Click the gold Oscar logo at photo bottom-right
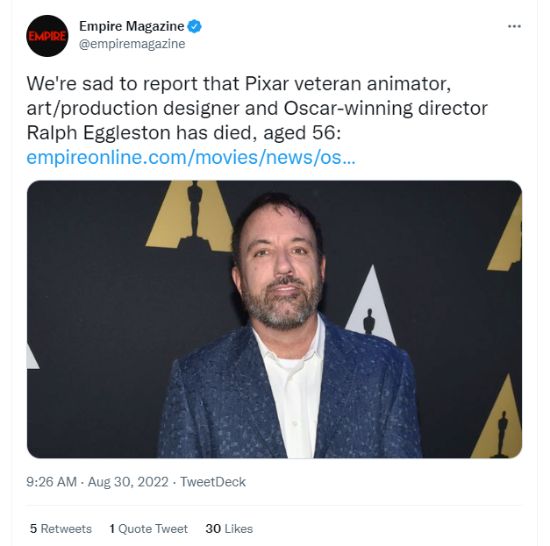The width and height of the screenshot is (550, 546). click(498, 417)
